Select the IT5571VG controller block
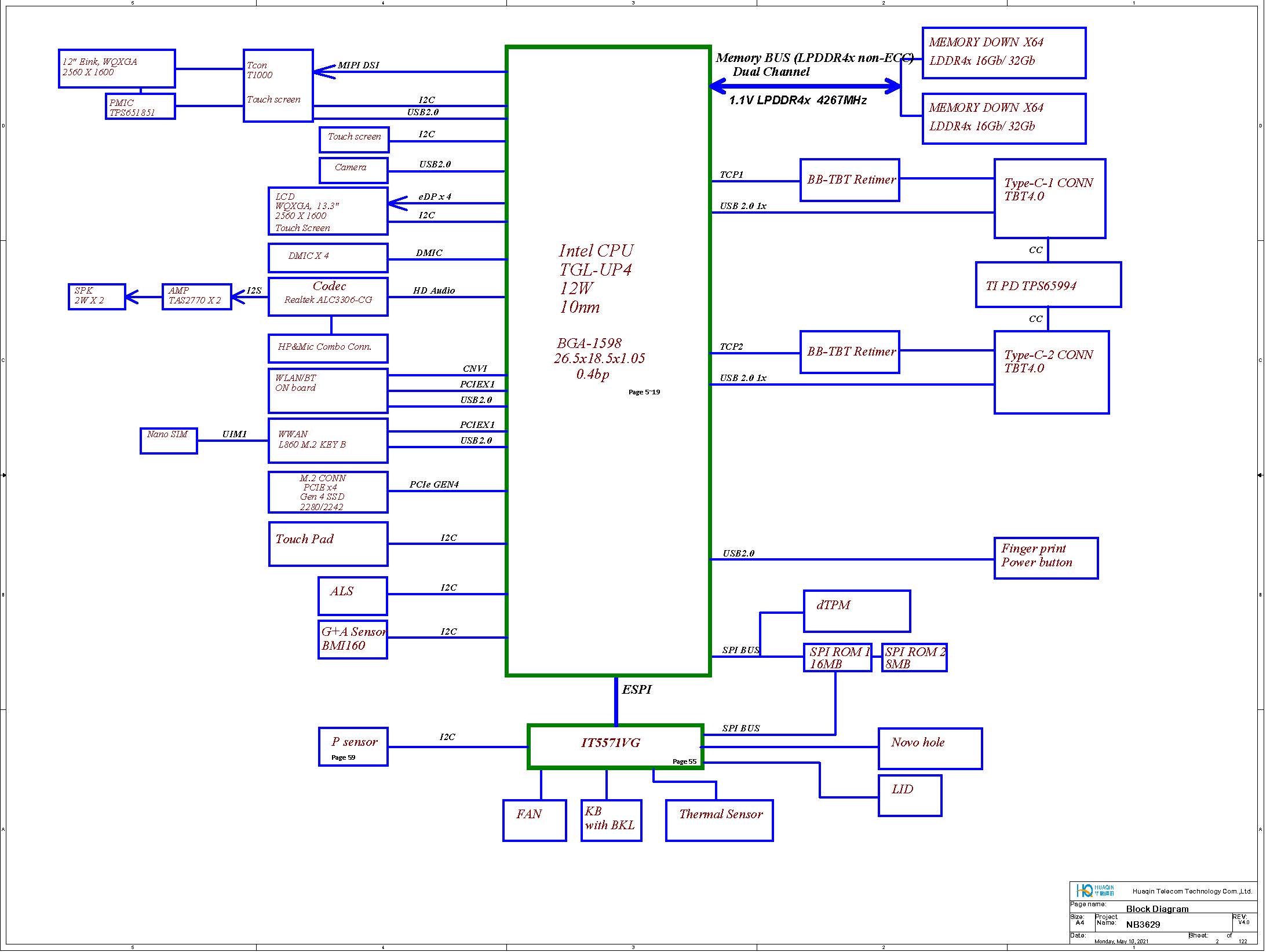 [615, 746]
